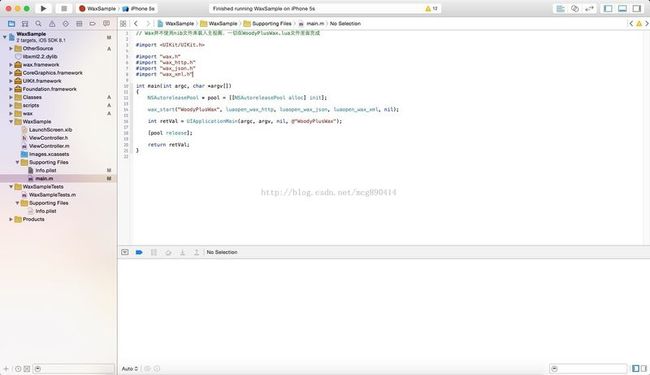Viewport: 650px width, 375px height.
Task: Open the Test navigator
Action: pos(65,24)
